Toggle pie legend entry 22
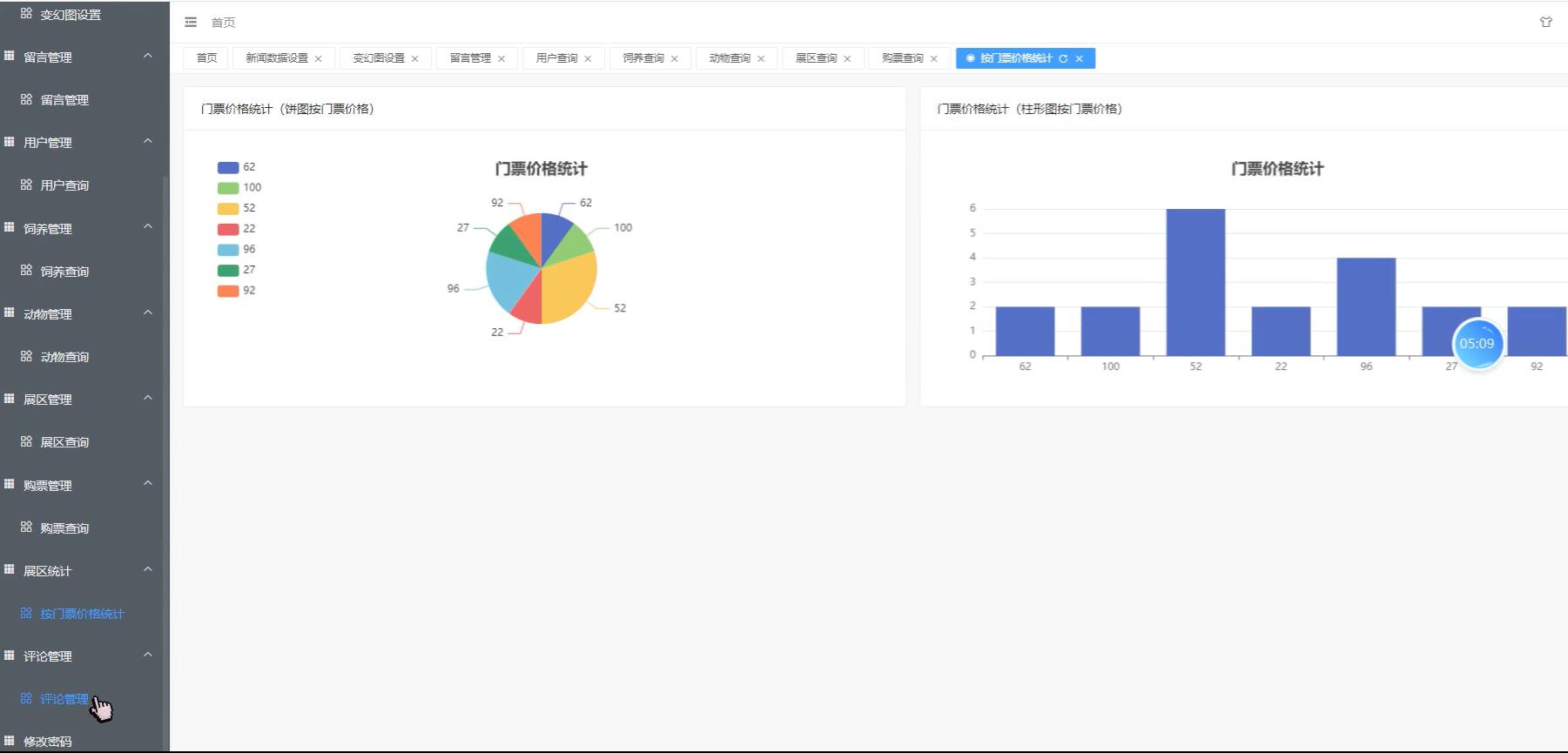The width and height of the screenshot is (1568, 753). coord(236,229)
